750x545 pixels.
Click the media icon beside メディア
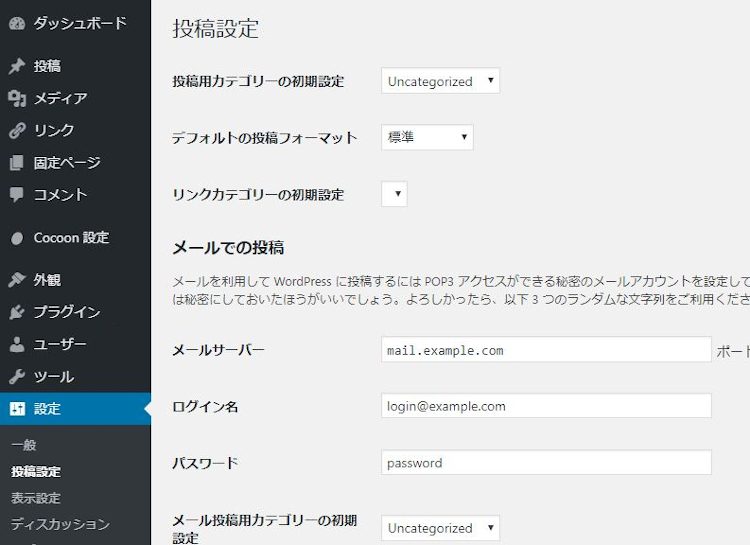click(17, 98)
